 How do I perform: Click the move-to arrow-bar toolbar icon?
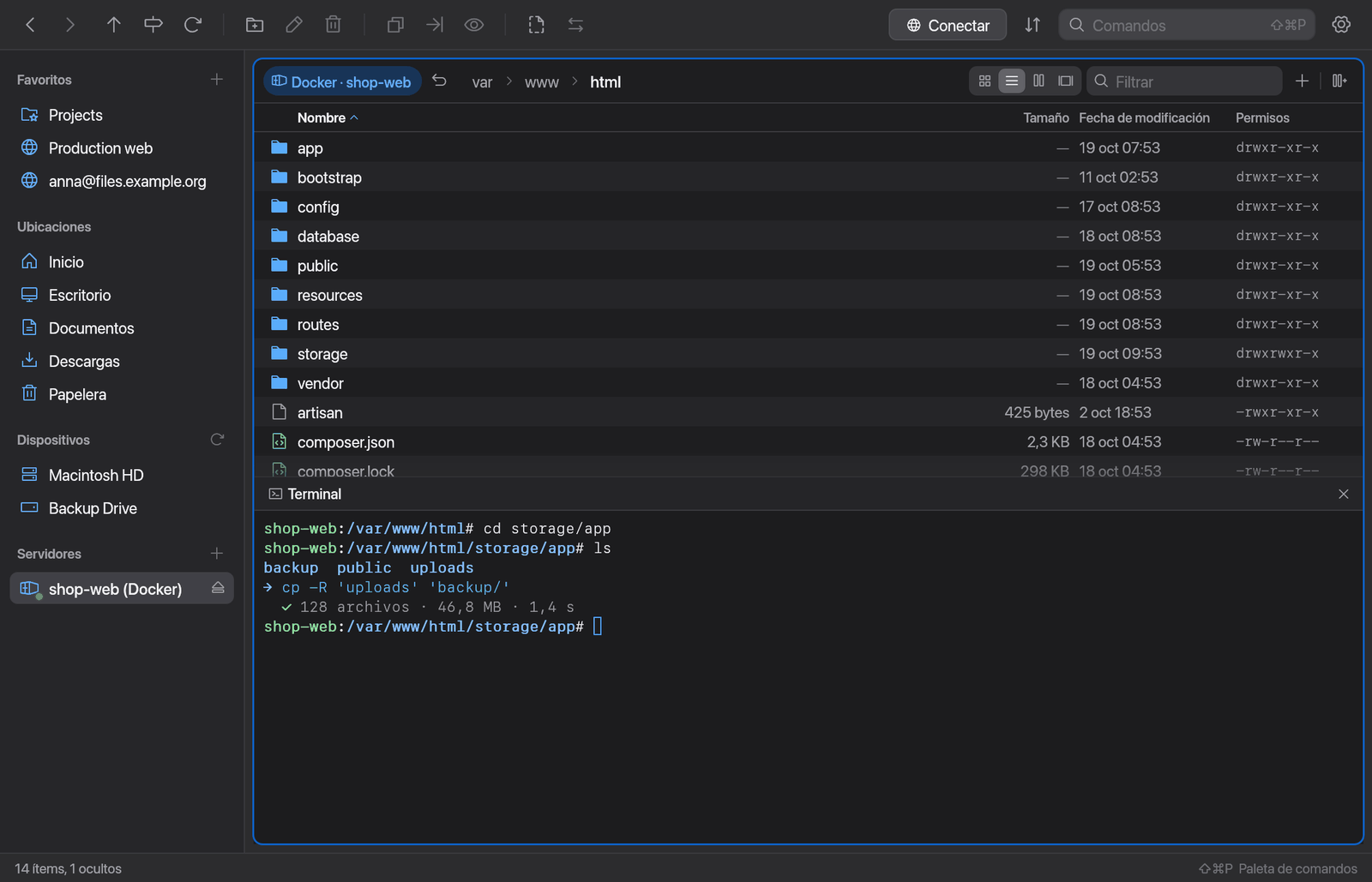tap(435, 25)
